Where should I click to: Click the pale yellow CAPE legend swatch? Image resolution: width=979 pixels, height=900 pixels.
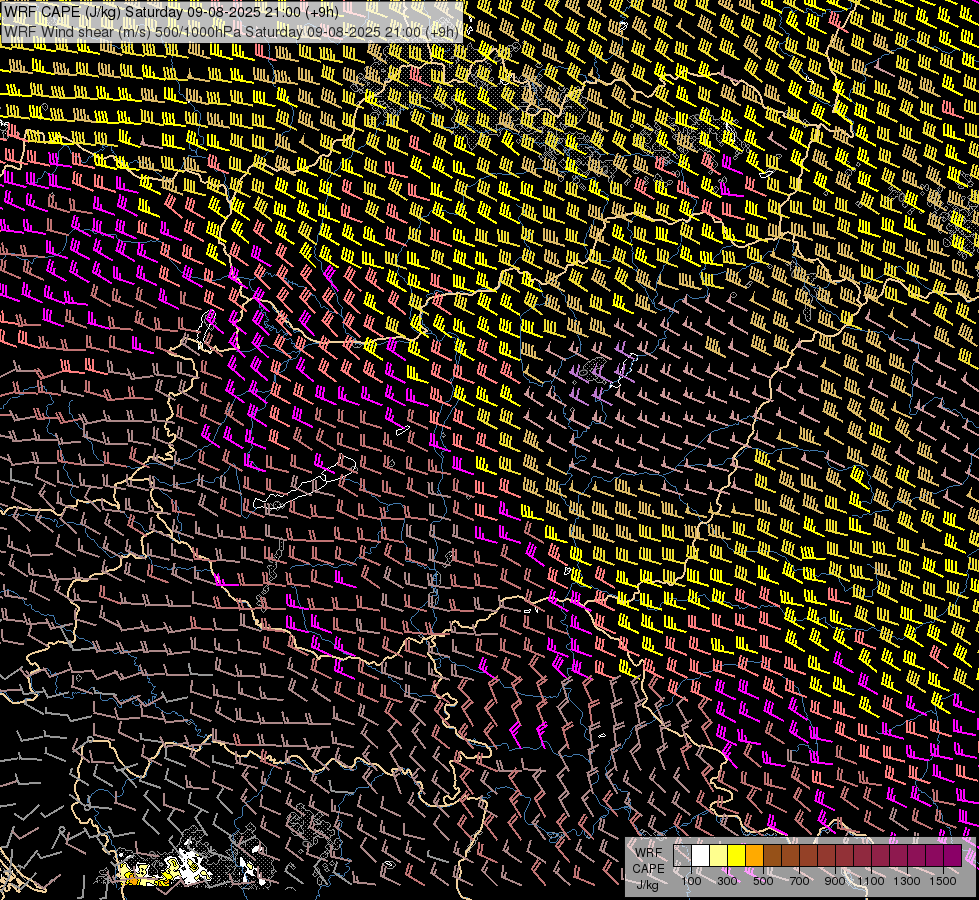(719, 855)
